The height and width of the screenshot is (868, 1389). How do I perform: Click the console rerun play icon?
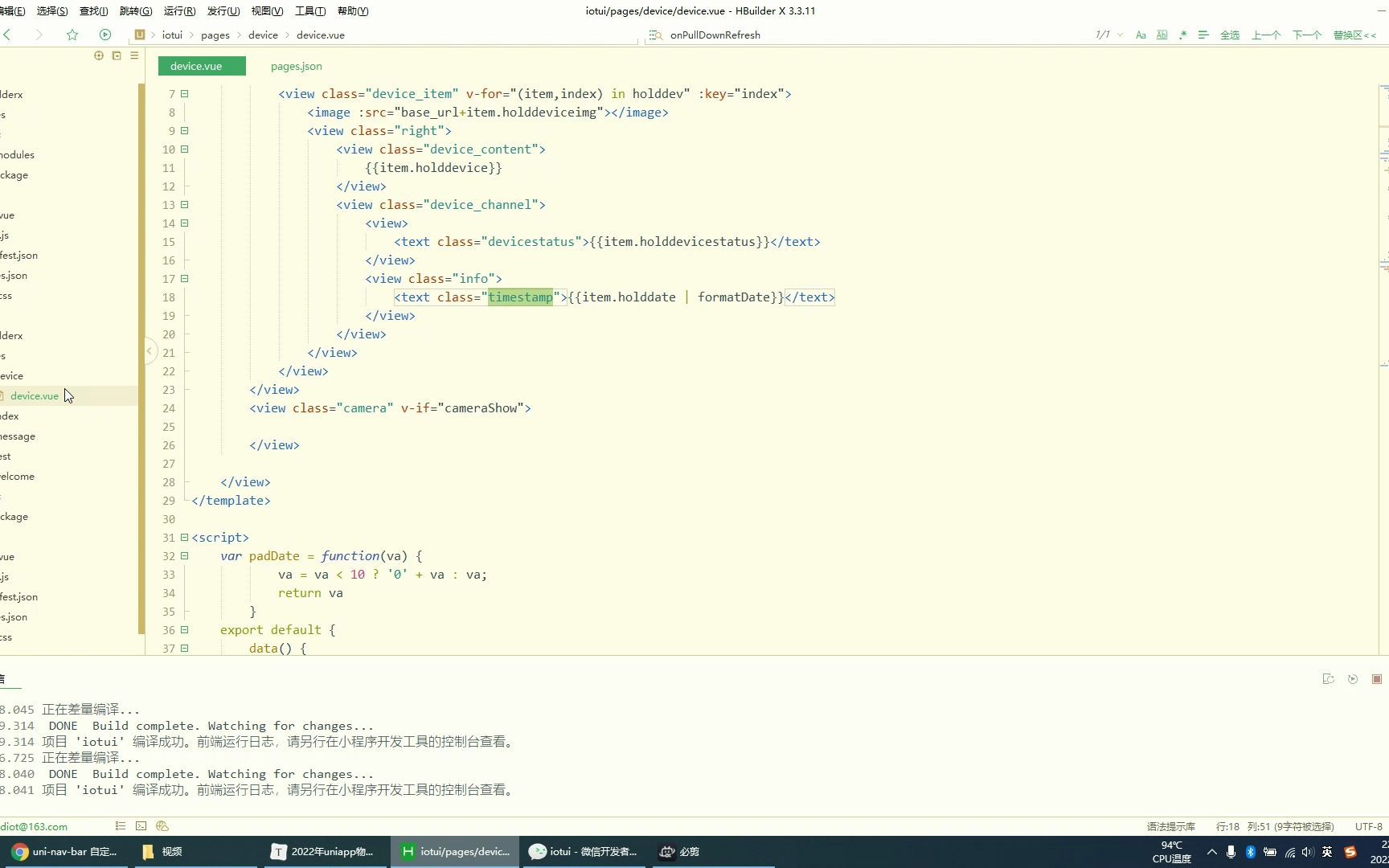click(1353, 679)
